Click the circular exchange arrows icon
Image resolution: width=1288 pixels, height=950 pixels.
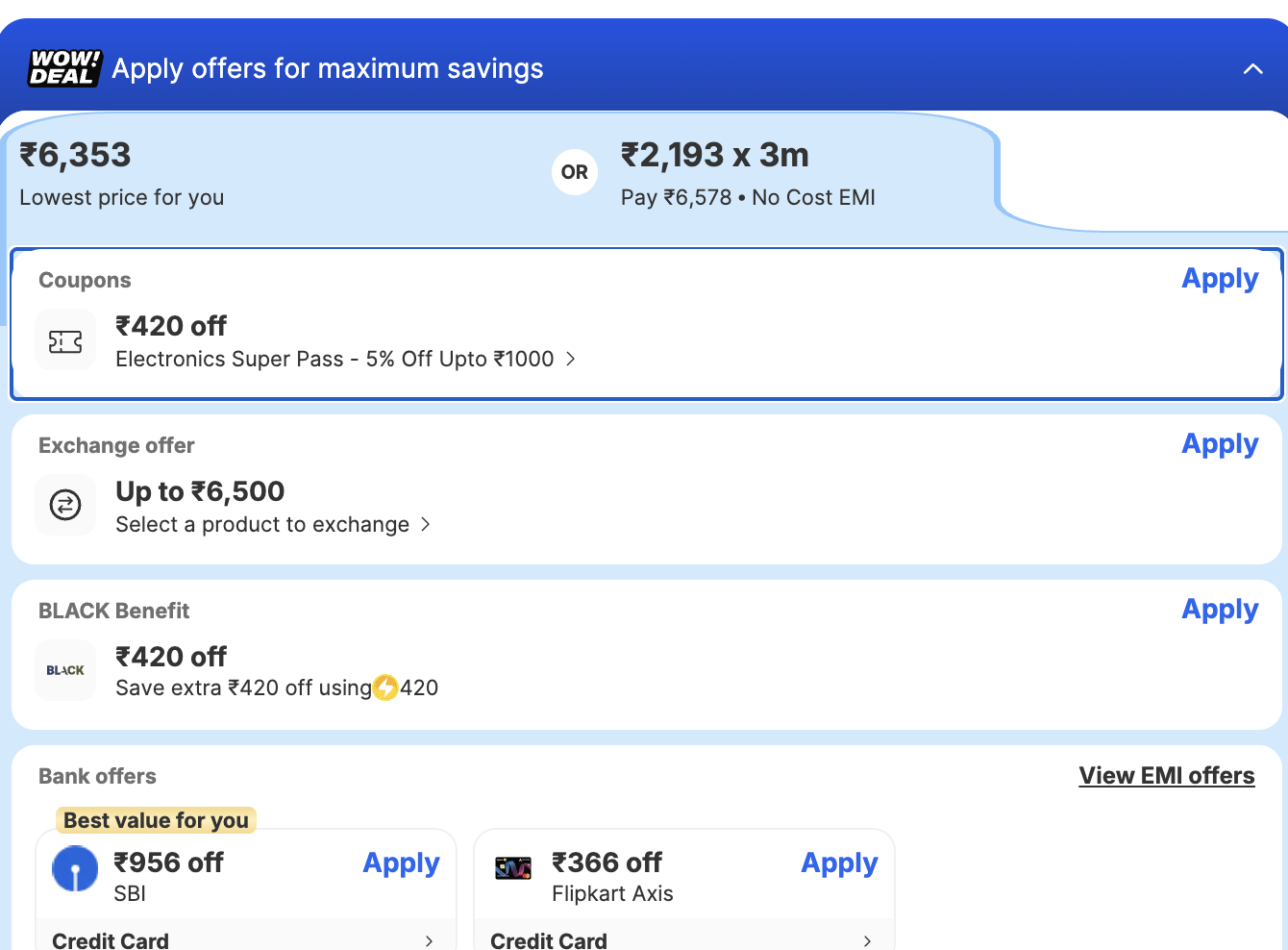coord(65,505)
